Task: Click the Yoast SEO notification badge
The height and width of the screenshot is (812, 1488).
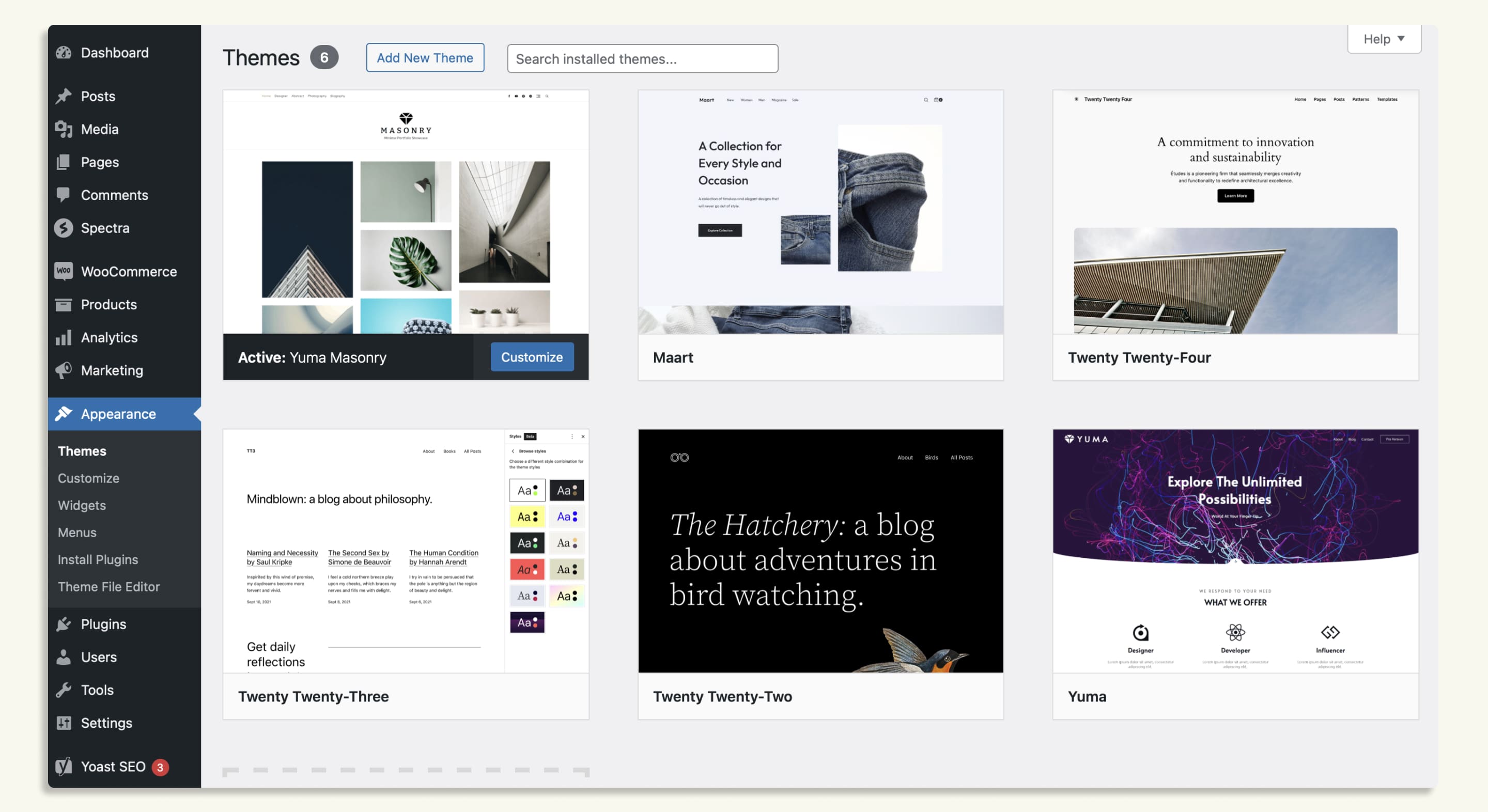Action: pos(160,767)
